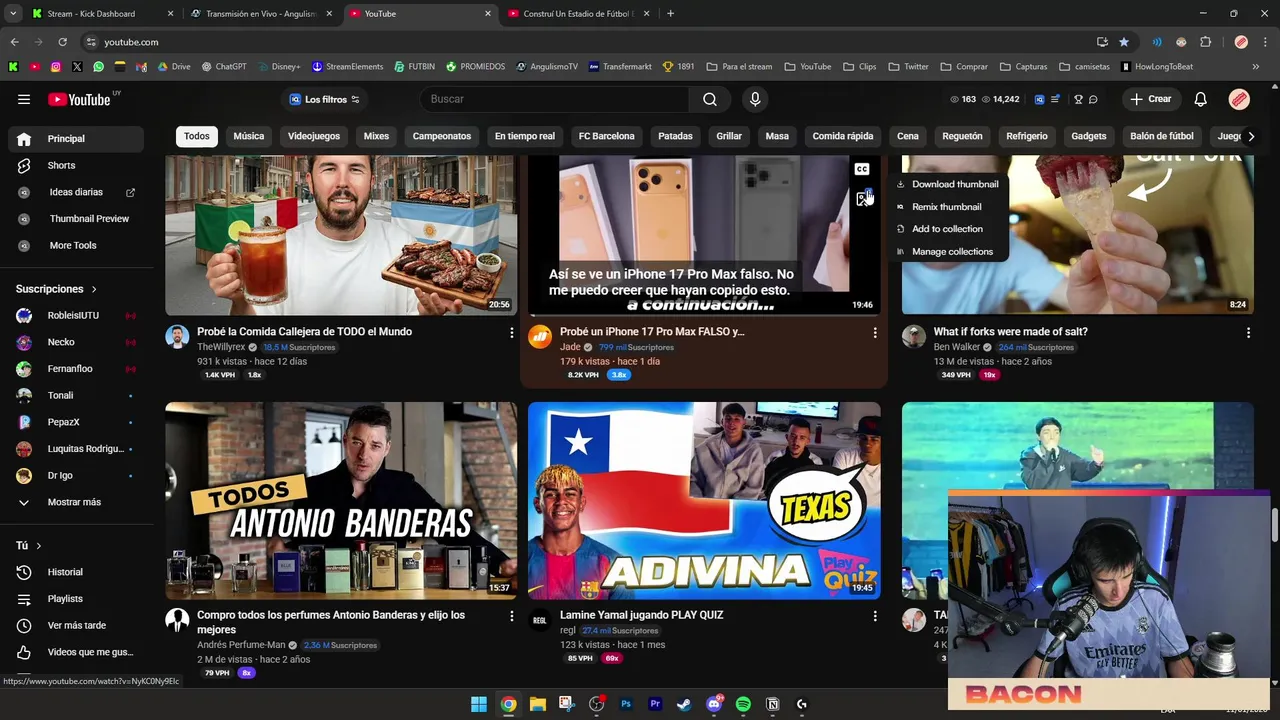Click the Jade channel avatar
Screen dimensions: 1280x720
tap(540, 336)
